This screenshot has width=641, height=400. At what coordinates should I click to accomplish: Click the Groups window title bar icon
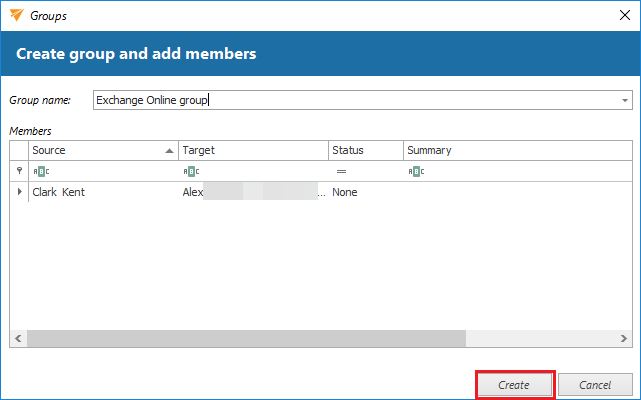14,16
